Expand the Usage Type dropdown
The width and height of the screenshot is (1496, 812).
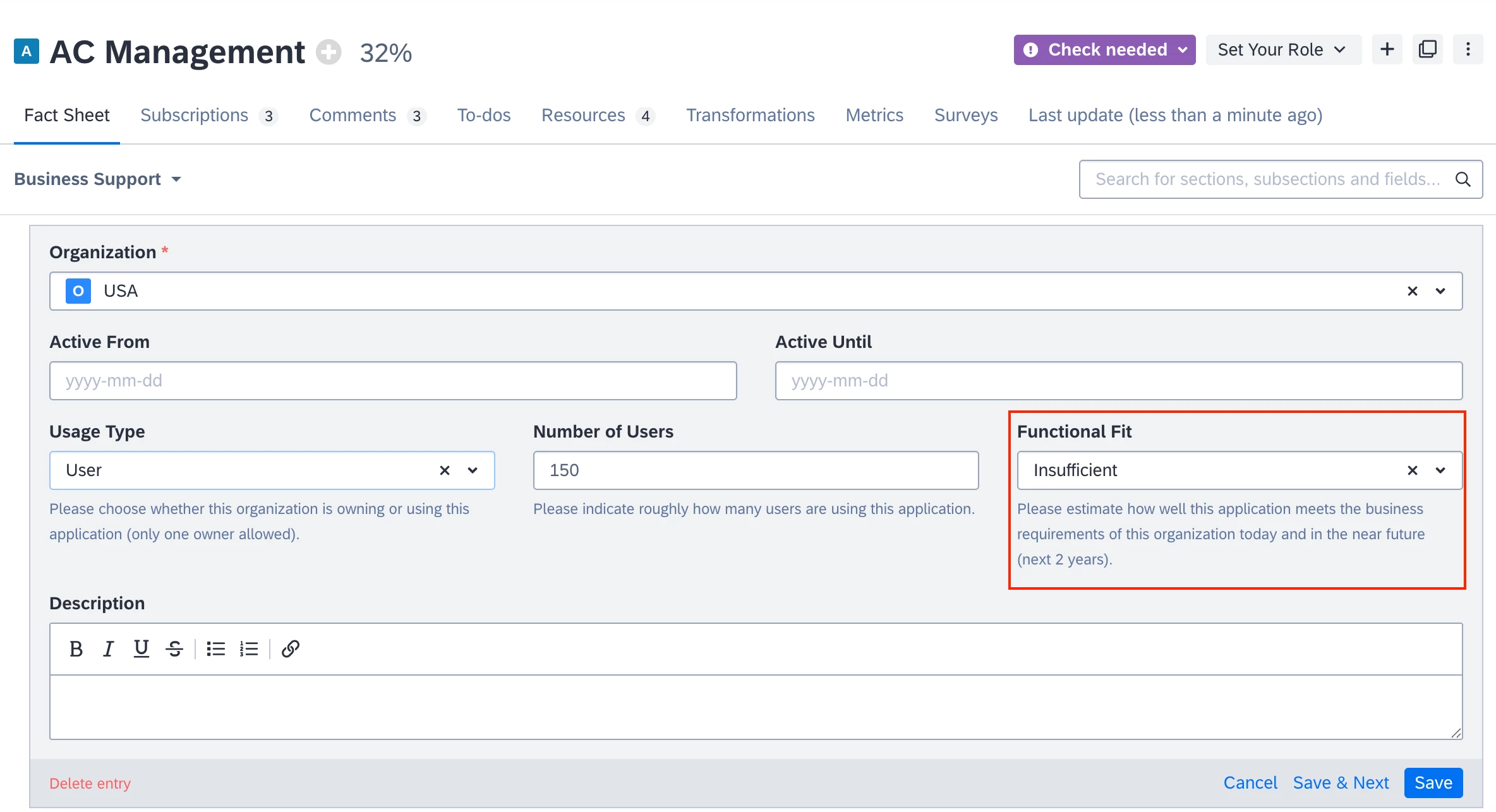pyautogui.click(x=473, y=470)
